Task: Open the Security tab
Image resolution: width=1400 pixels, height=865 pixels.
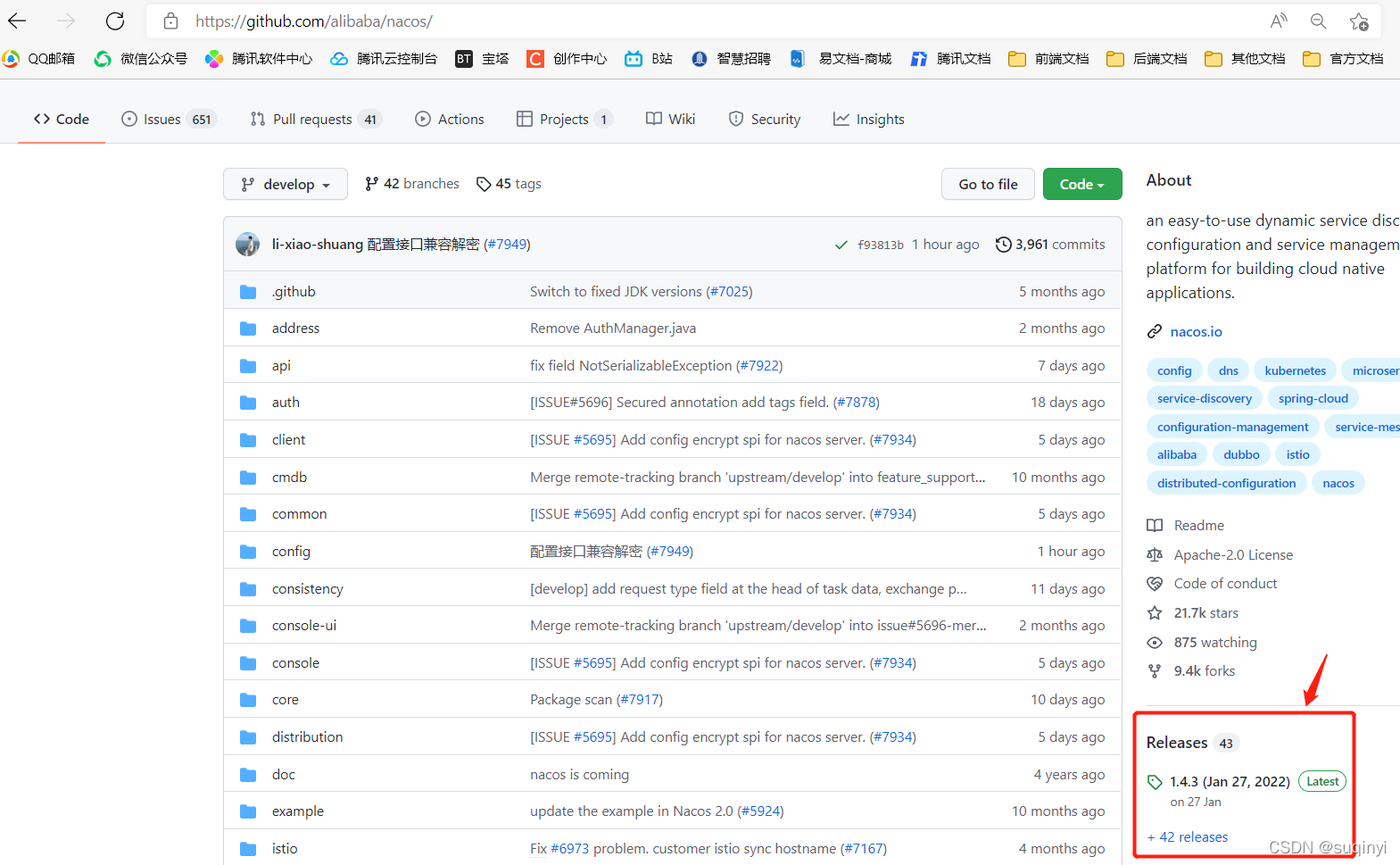Action: point(765,119)
